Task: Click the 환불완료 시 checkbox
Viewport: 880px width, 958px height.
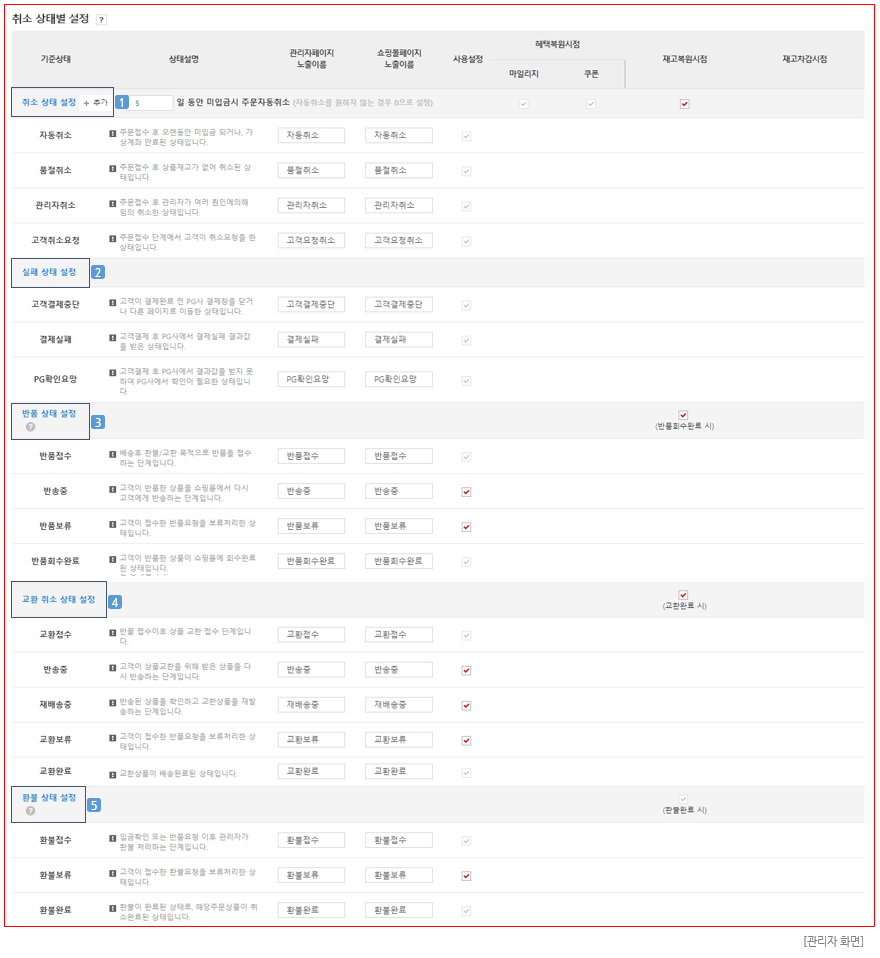Action: 683,799
